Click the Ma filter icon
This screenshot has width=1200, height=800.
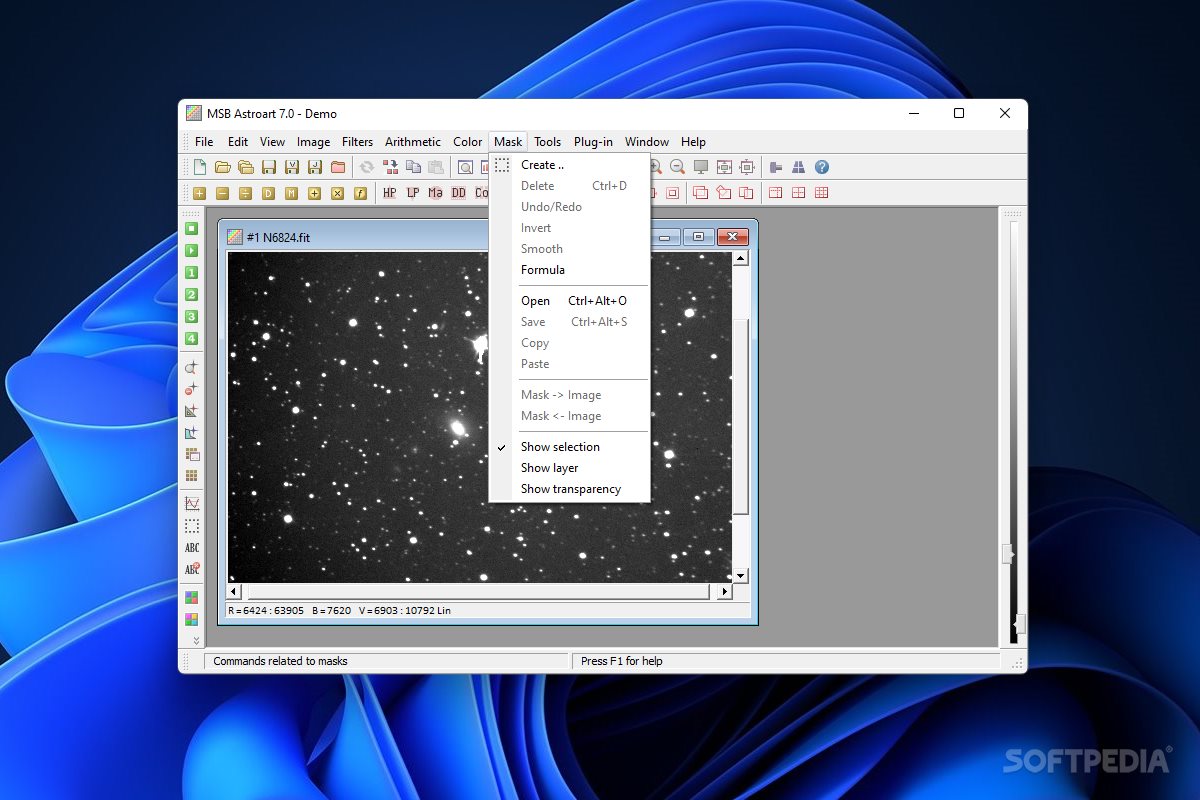pyautogui.click(x=435, y=193)
